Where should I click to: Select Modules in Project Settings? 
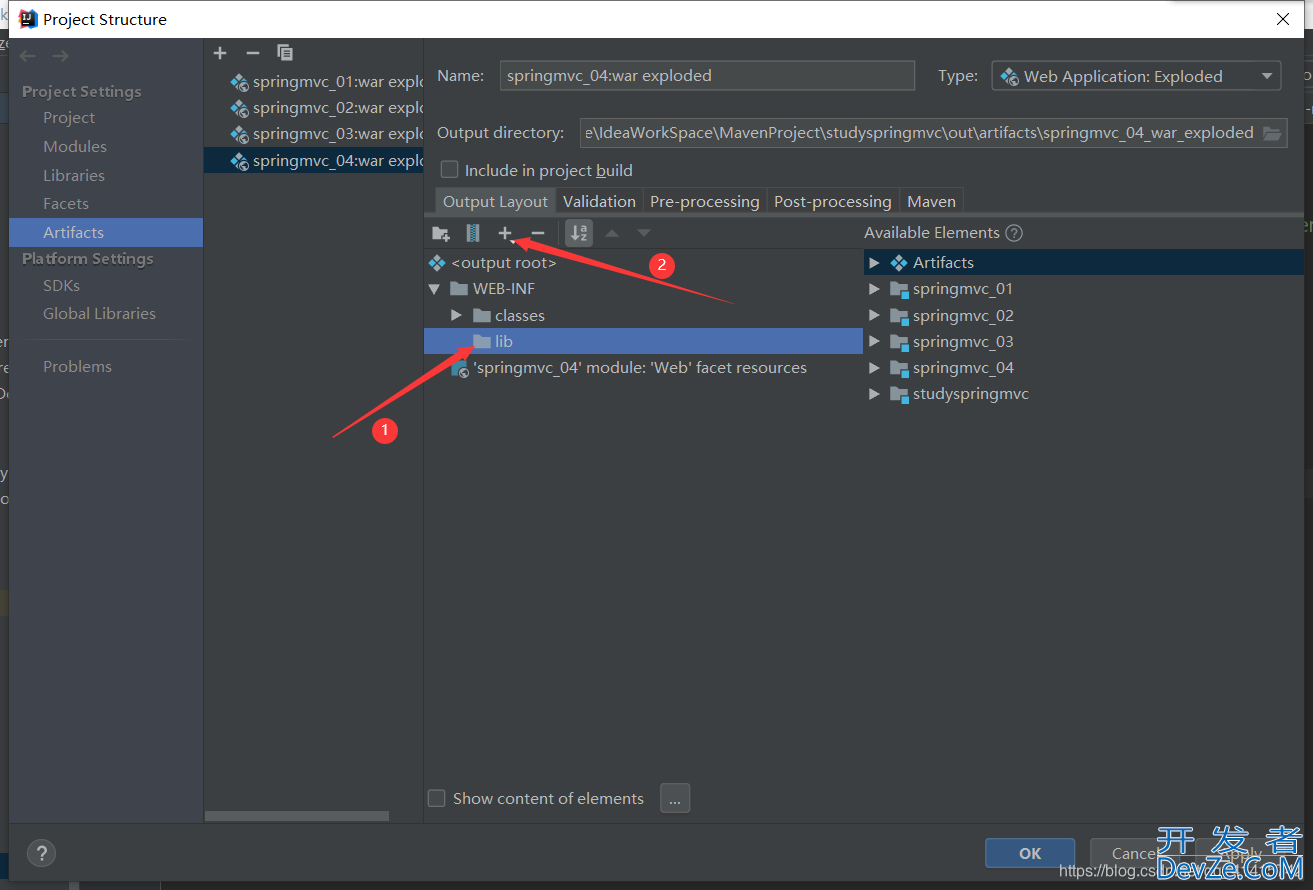pos(75,147)
